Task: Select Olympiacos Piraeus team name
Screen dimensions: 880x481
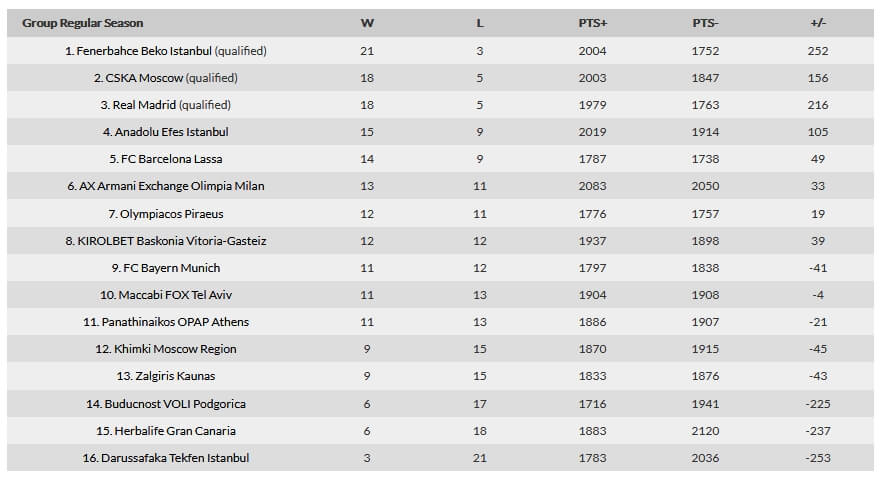Action: click(x=172, y=214)
